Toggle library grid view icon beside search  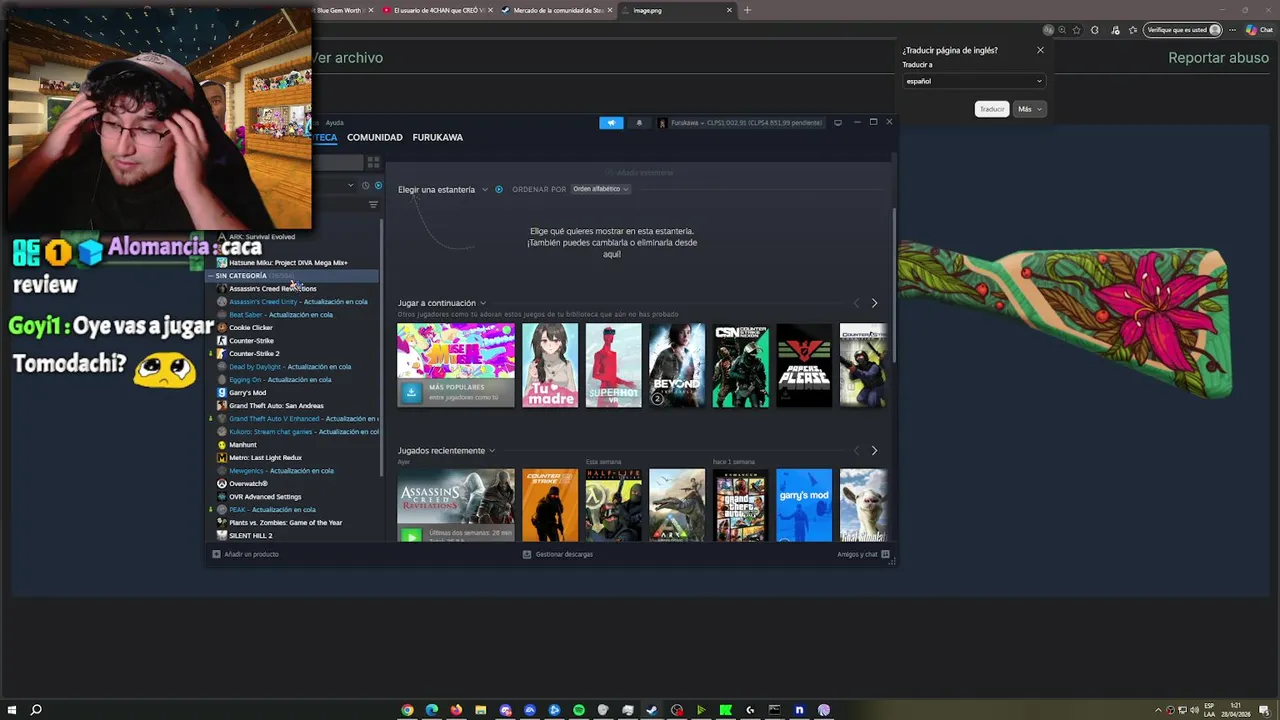pos(373,161)
